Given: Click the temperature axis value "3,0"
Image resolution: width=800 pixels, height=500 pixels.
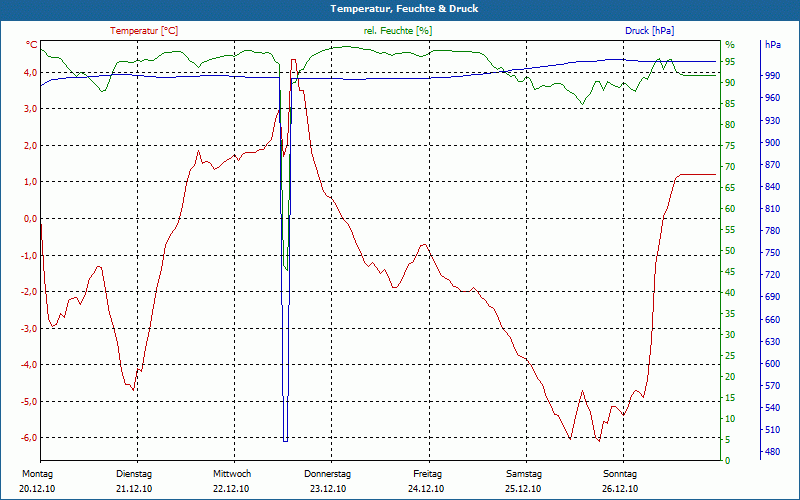Looking at the screenshot, I should (x=31, y=109).
